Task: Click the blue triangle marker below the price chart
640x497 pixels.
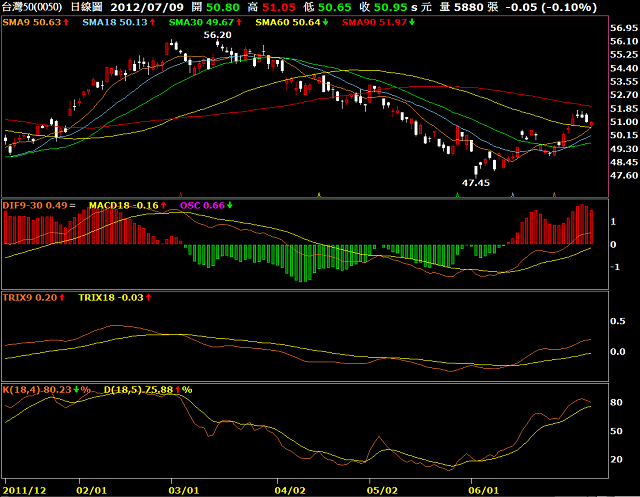Action: [513, 195]
